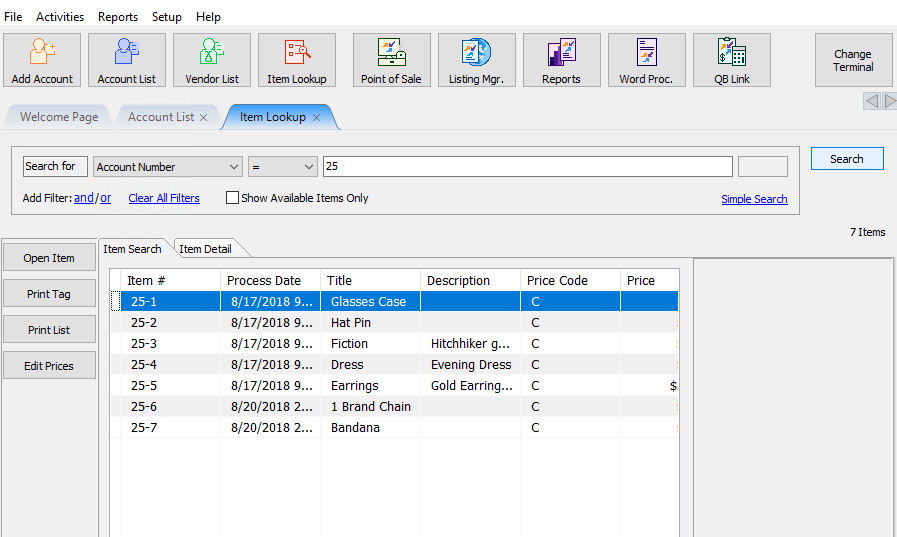
Task: Click the 1 Brand Chain title cell
Action: click(x=371, y=407)
